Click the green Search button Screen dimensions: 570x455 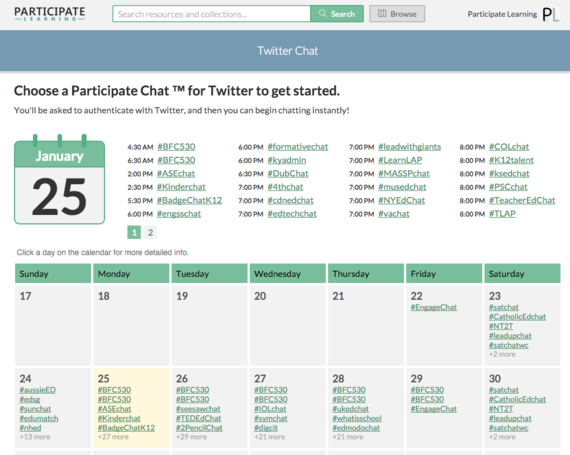point(337,14)
